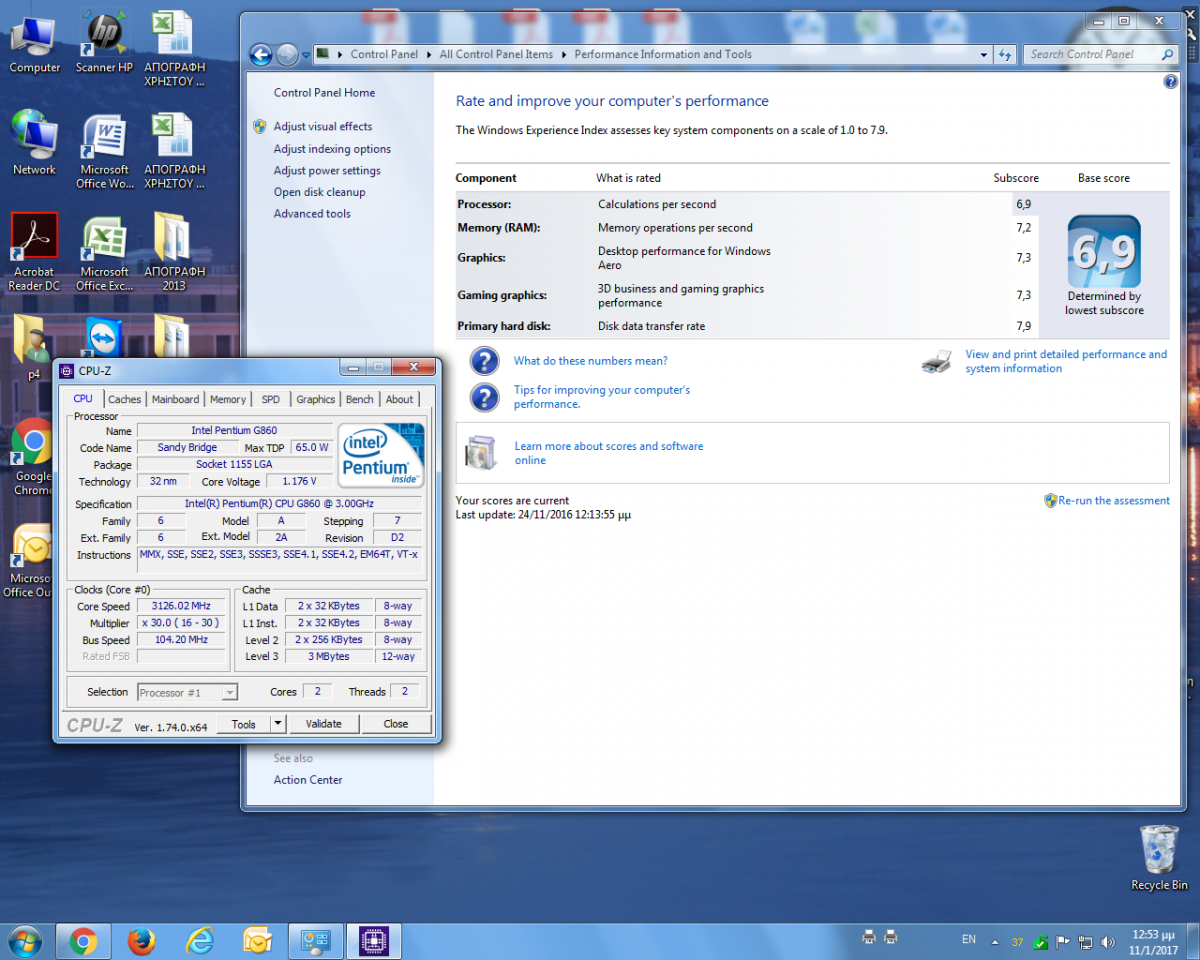
Task: Open the Computer desktop icon
Action: (x=34, y=43)
